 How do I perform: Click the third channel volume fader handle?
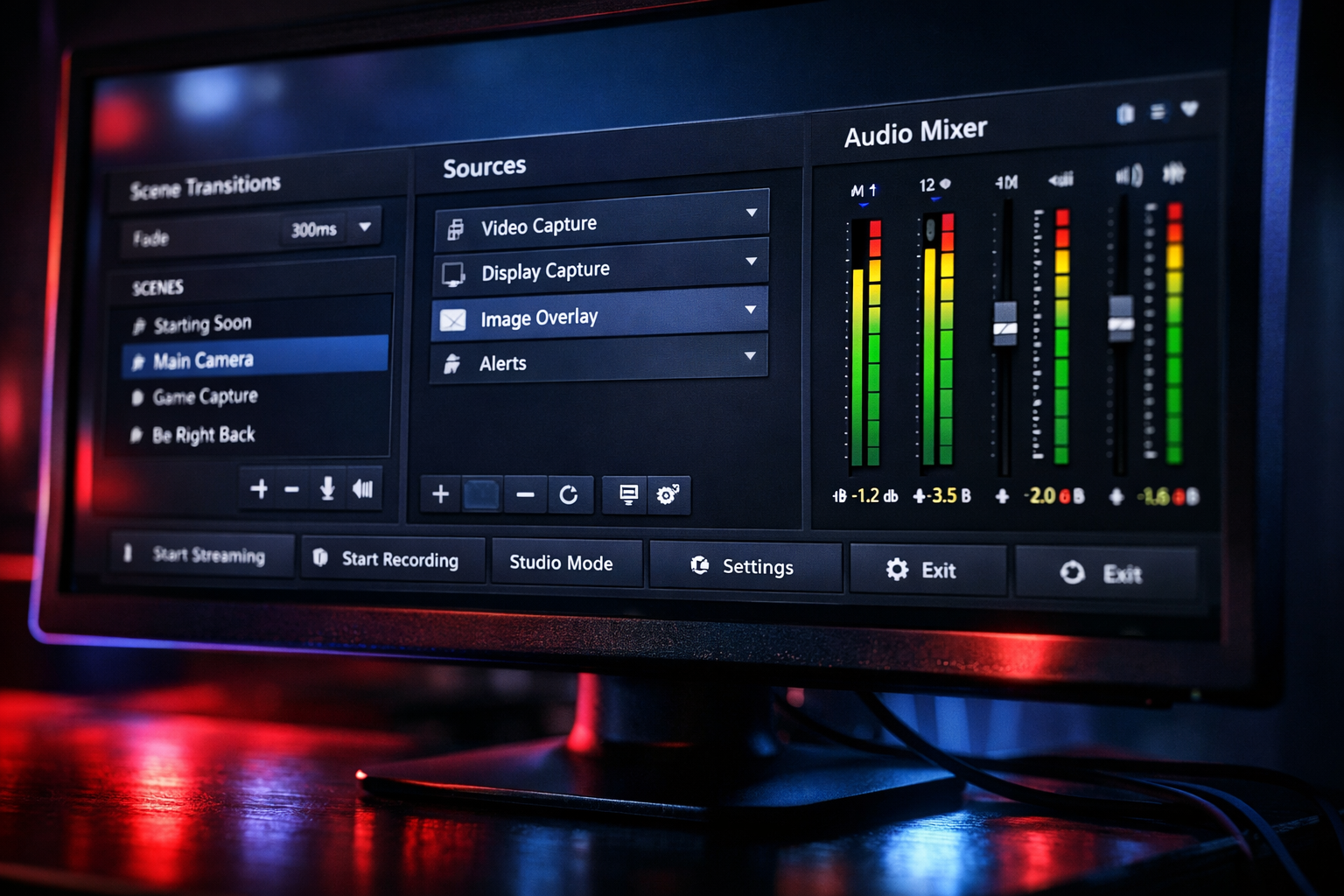[x=1005, y=324]
